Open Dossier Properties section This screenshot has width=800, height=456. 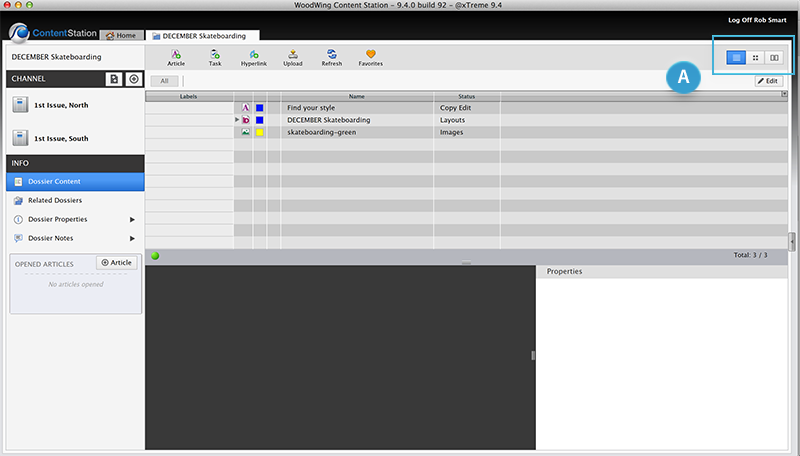click(x=75, y=219)
